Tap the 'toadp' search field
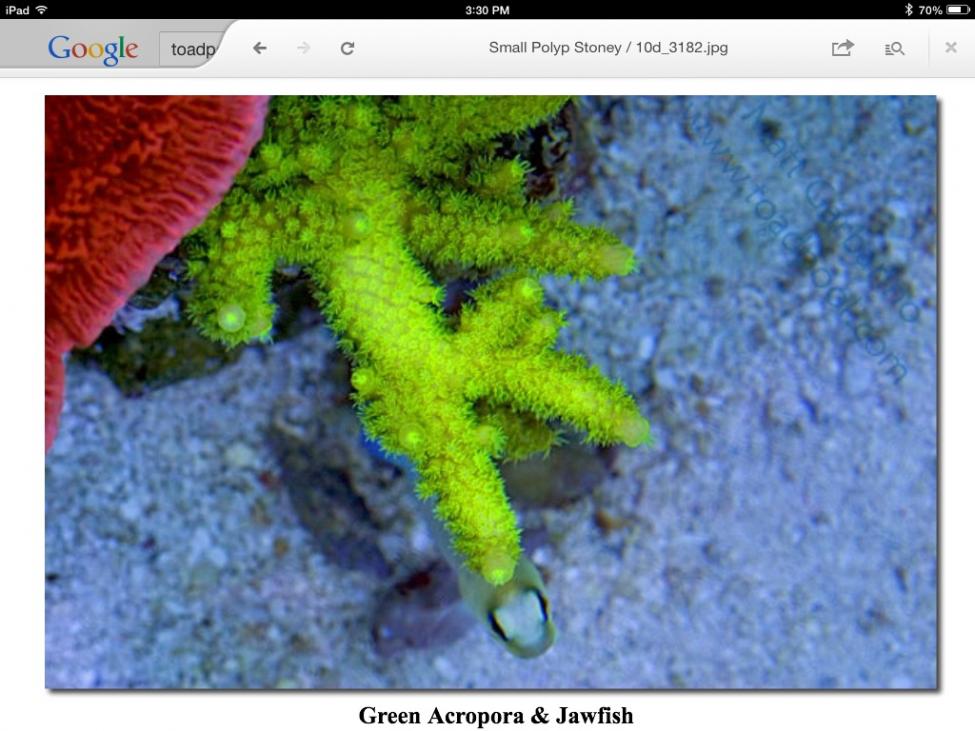The height and width of the screenshot is (731, 975). [x=192, y=48]
